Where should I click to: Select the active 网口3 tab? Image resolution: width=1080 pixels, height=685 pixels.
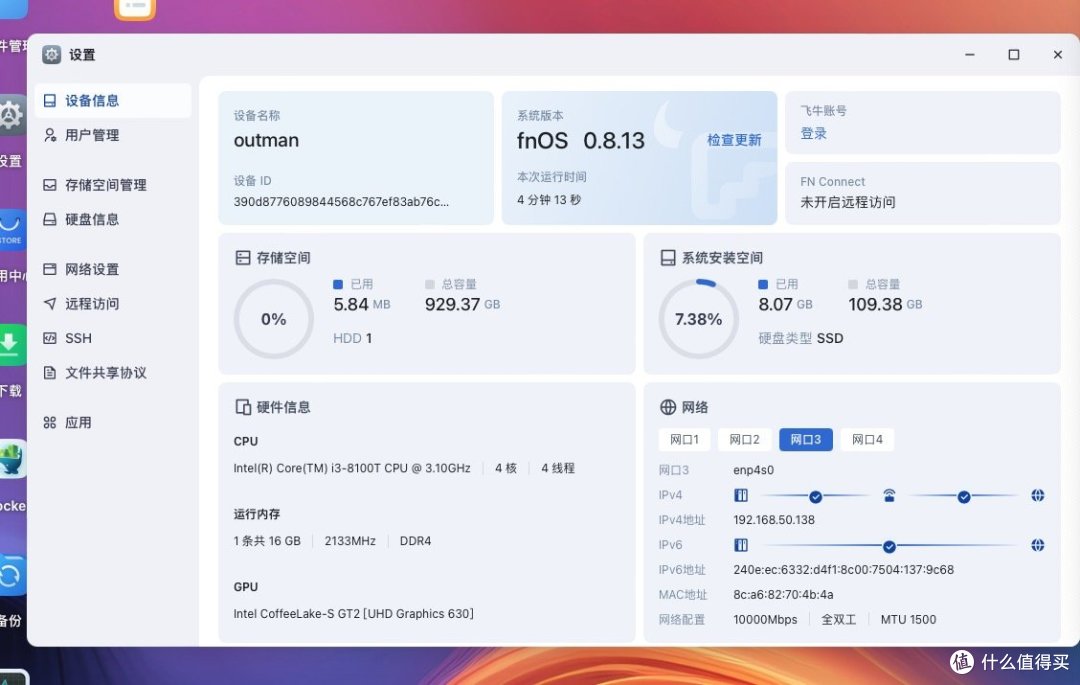coord(805,439)
